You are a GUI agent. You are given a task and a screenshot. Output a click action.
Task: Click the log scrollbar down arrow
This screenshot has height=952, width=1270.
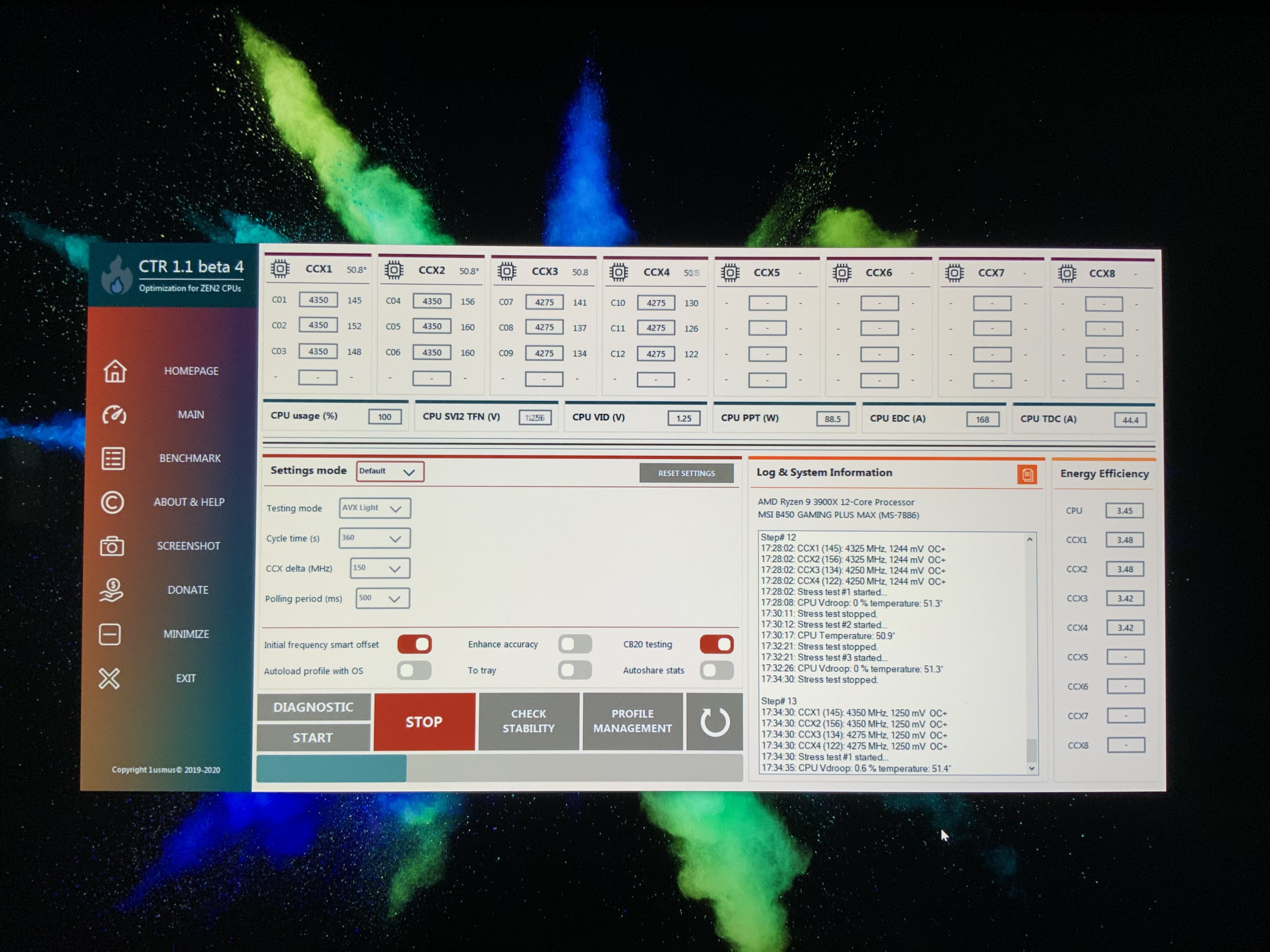point(1032,768)
